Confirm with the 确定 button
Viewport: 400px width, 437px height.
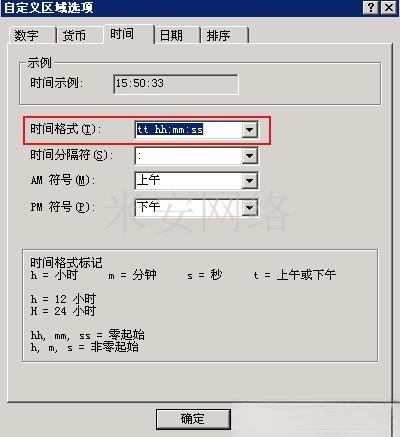(x=193, y=419)
